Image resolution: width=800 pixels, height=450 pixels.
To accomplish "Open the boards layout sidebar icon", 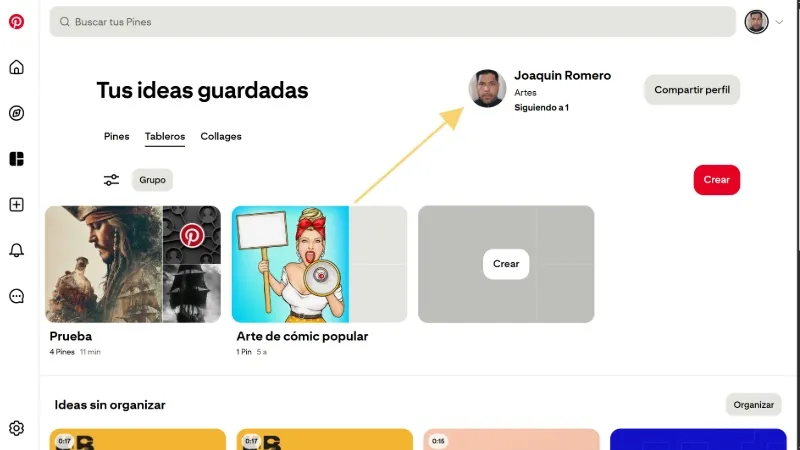I will click(16, 159).
